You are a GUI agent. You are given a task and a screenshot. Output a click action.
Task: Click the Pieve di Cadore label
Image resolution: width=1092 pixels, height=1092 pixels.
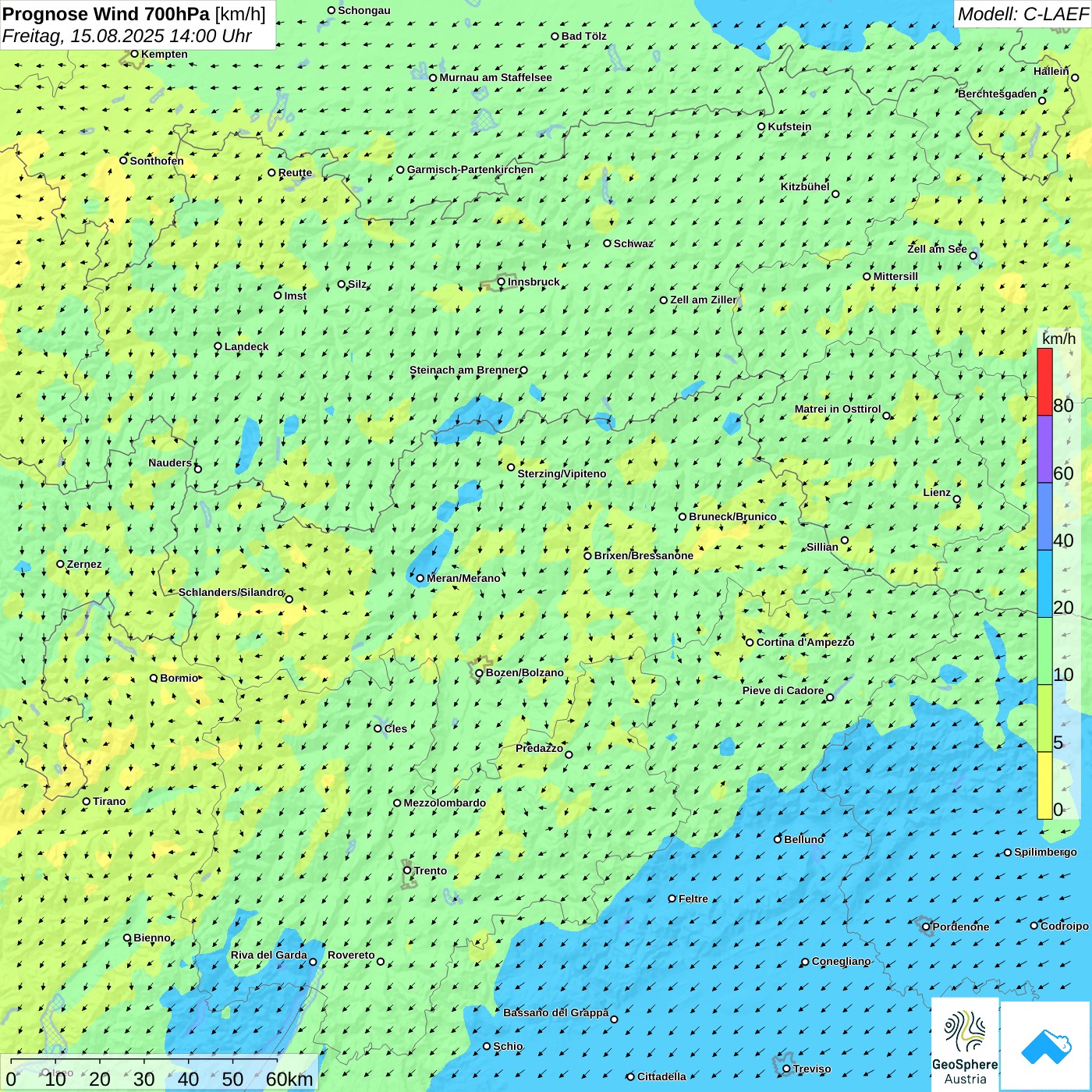(783, 690)
